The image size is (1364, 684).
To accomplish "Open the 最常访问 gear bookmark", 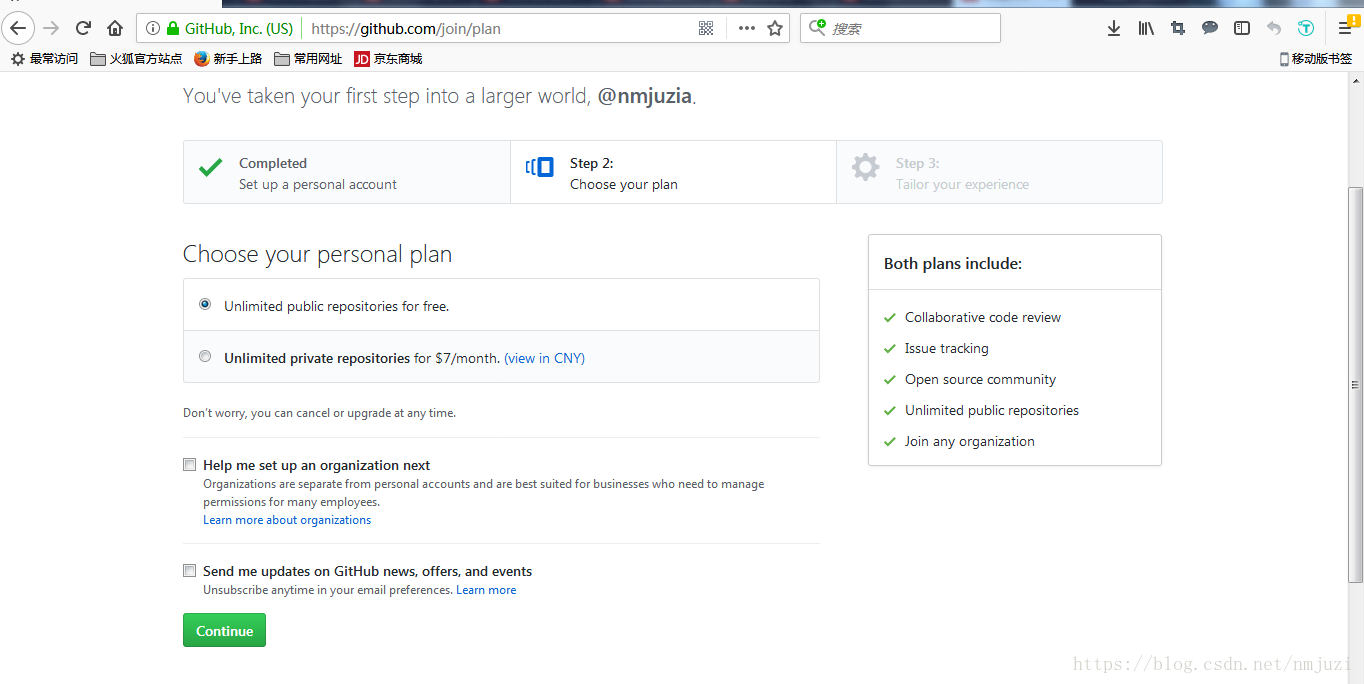I will point(44,59).
